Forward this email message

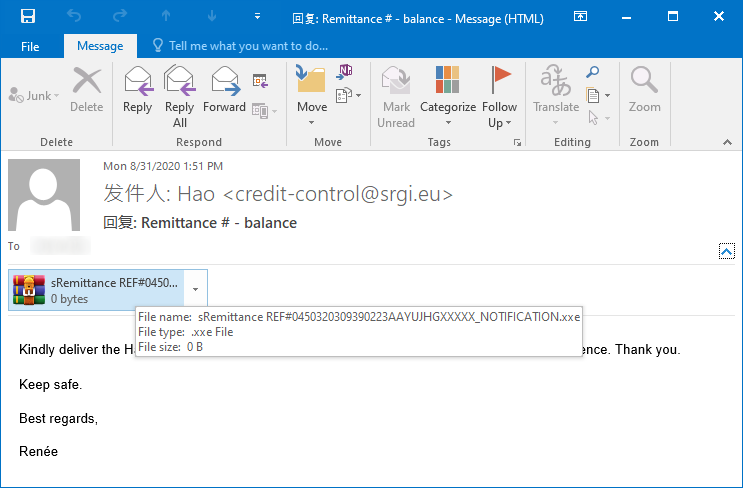coord(224,91)
